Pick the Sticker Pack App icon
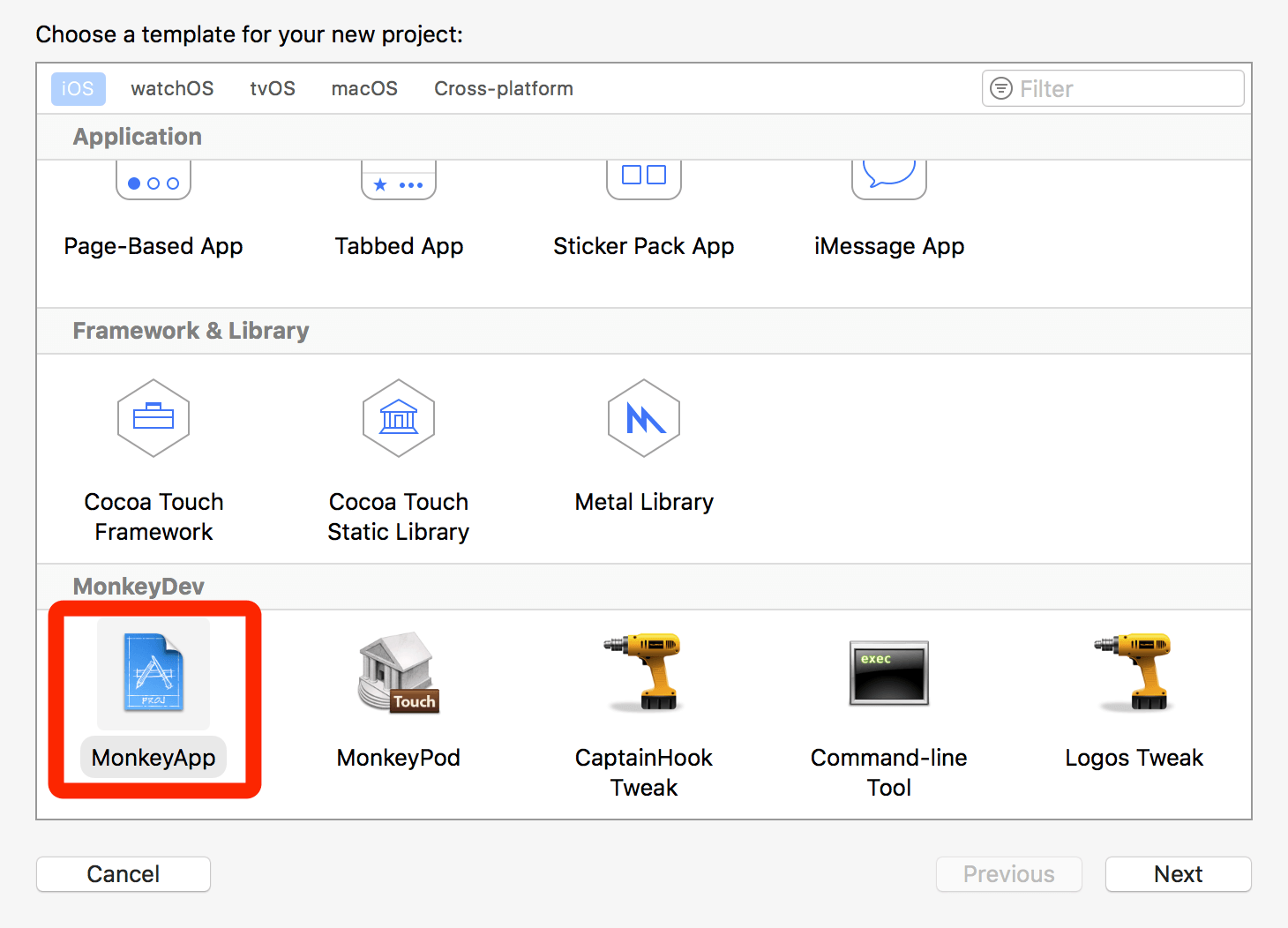 point(644,180)
